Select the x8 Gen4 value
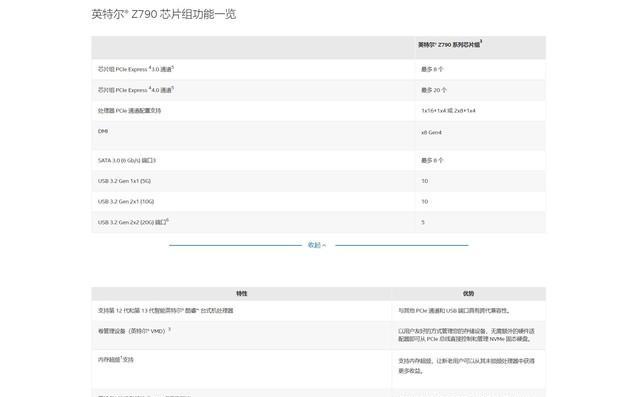This screenshot has width=640, height=397. [x=431, y=132]
